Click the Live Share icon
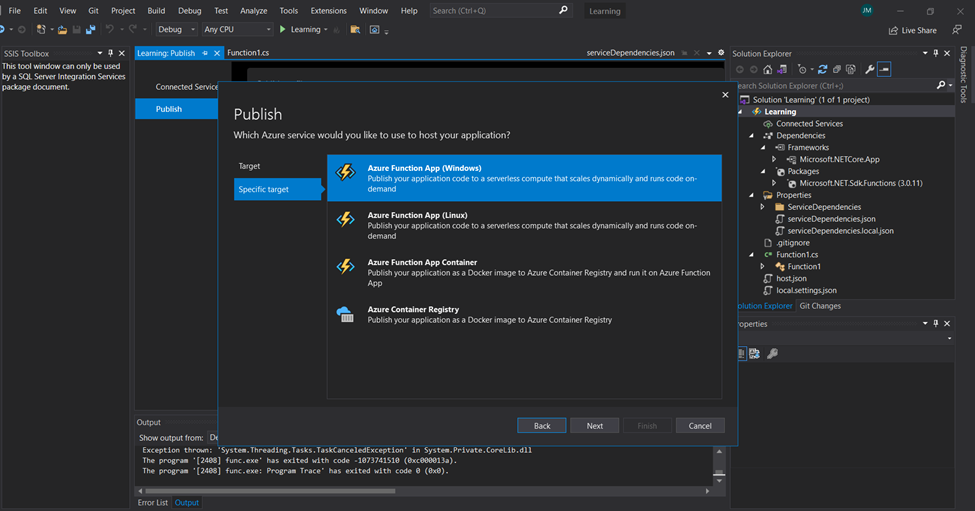 pyautogui.click(x=894, y=30)
